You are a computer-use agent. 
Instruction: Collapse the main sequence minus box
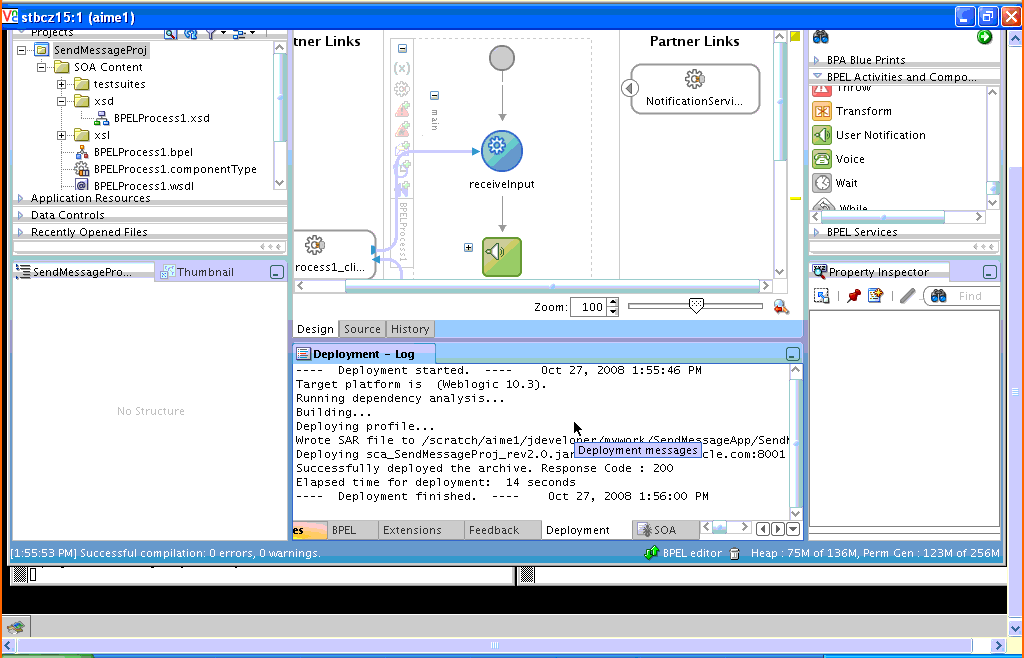pos(434,95)
